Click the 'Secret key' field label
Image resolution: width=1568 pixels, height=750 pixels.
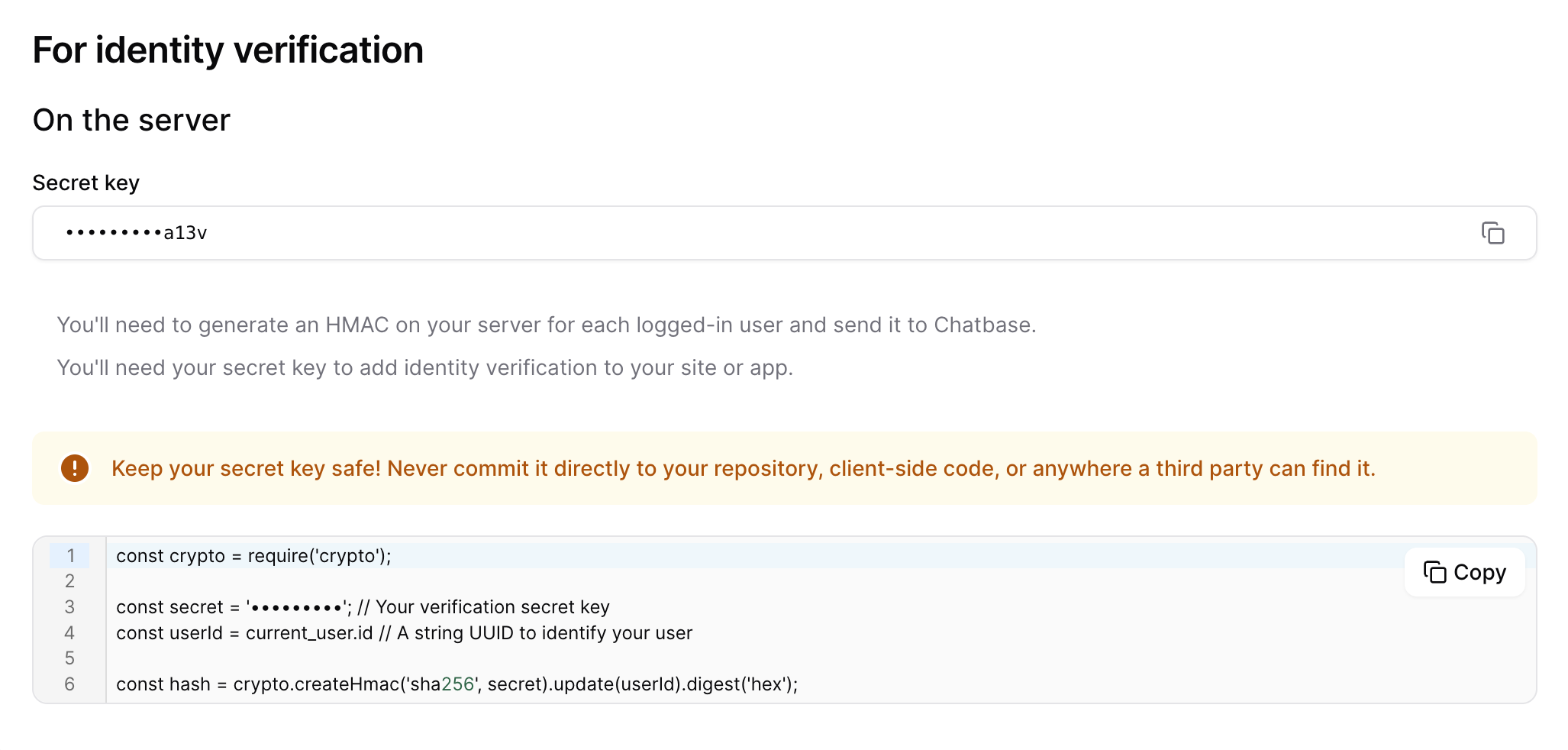click(85, 183)
